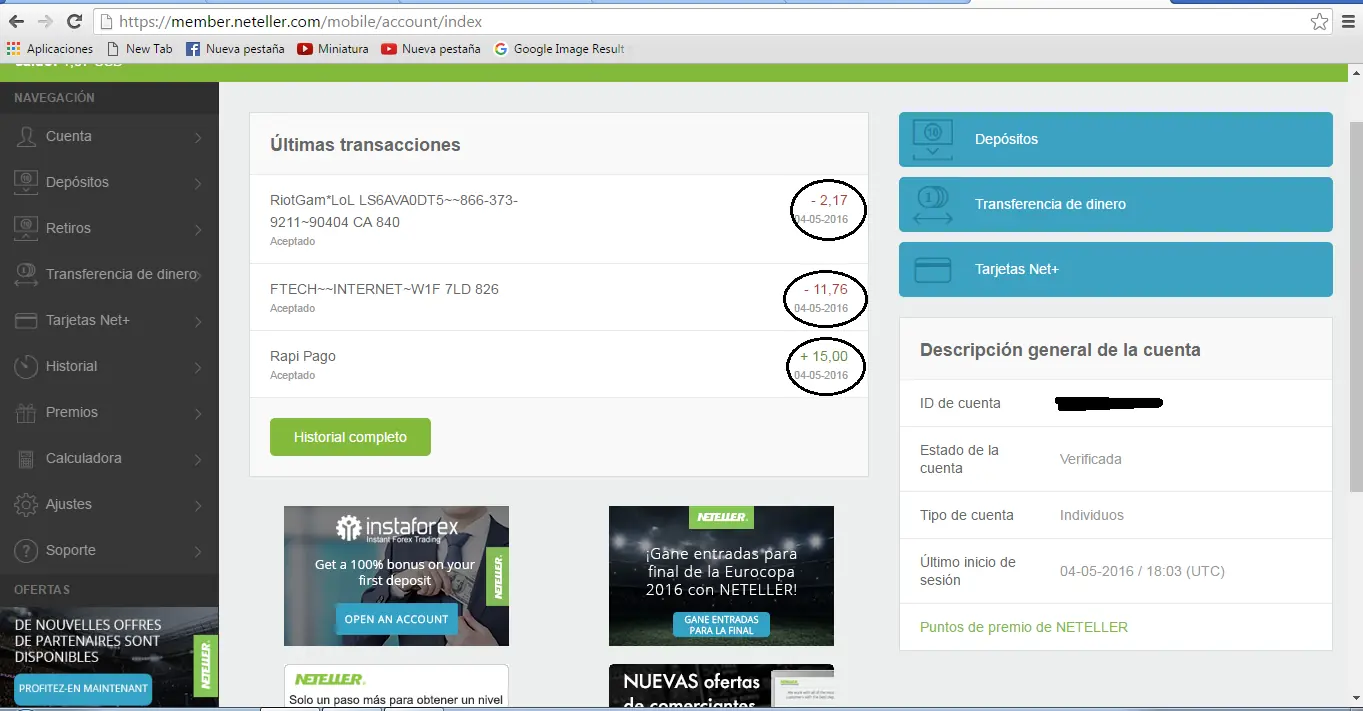Click blue Transferencia de dinero button
This screenshot has width=1363, height=711.
click(1116, 204)
